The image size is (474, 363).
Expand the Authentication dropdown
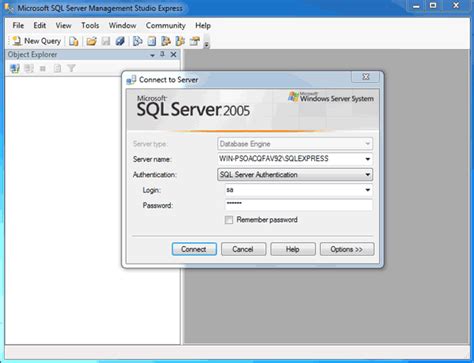[x=368, y=174]
